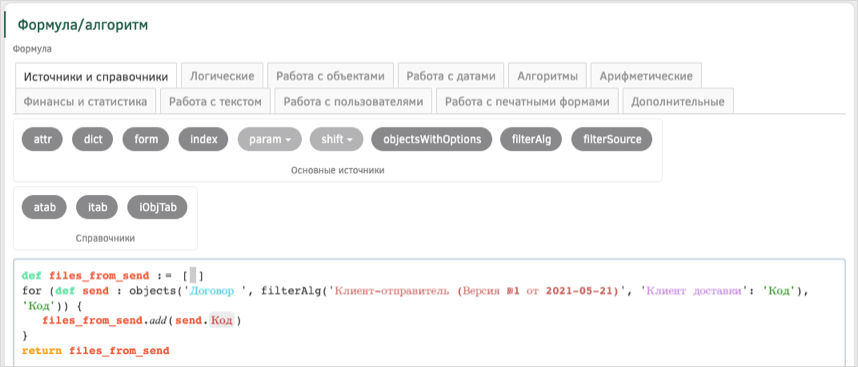Open the Работа с печатными формами tab
This screenshot has width=858, height=367.
(x=527, y=101)
